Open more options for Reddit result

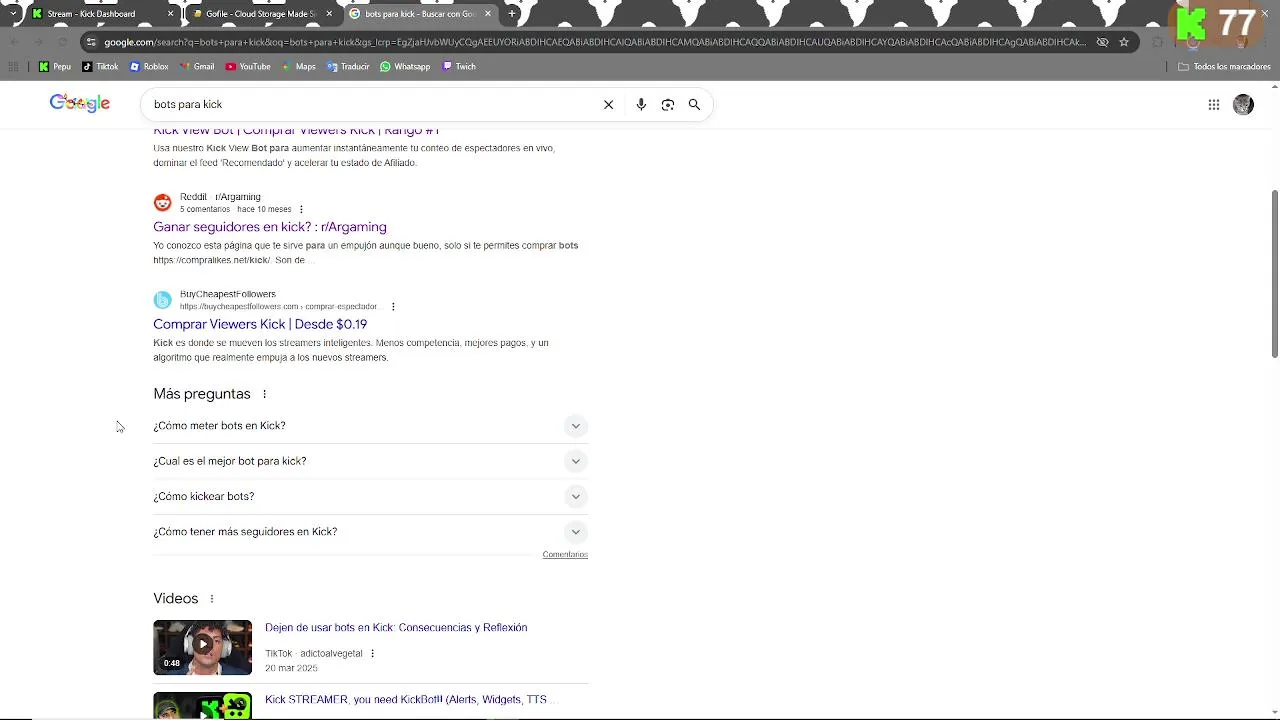(x=301, y=209)
